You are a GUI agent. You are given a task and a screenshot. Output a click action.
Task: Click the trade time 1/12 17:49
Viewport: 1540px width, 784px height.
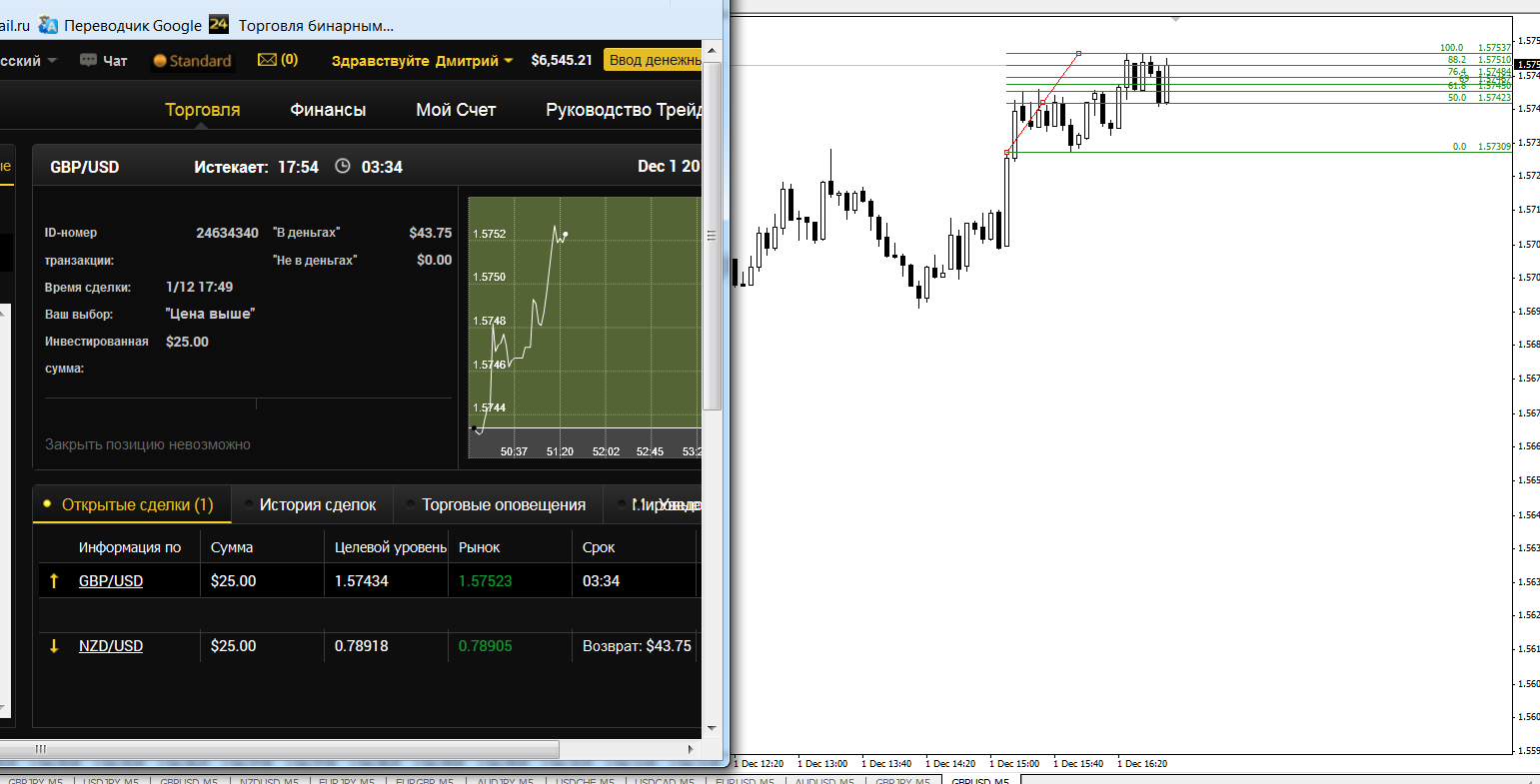click(x=200, y=287)
